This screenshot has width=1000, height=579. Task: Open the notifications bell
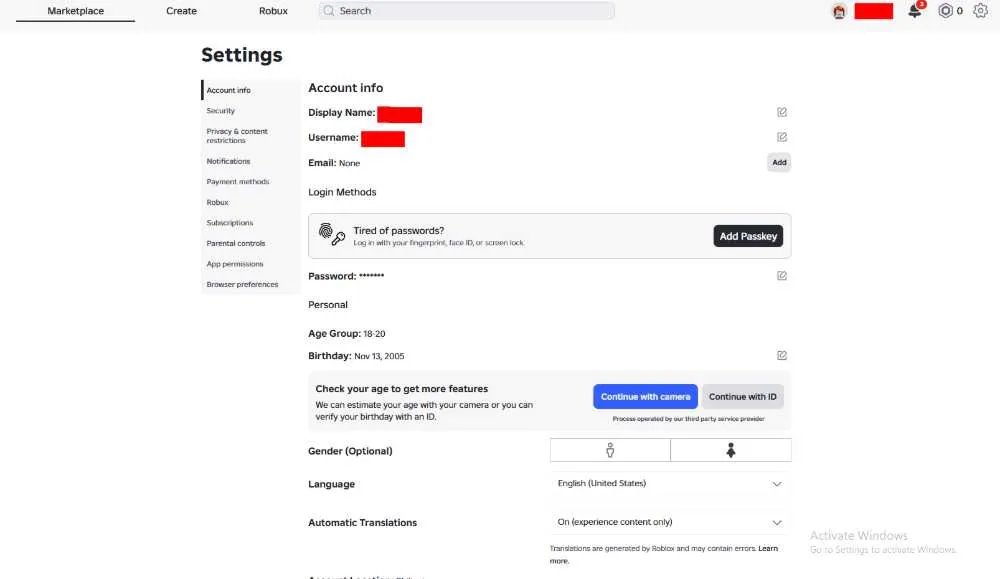[x=915, y=11]
